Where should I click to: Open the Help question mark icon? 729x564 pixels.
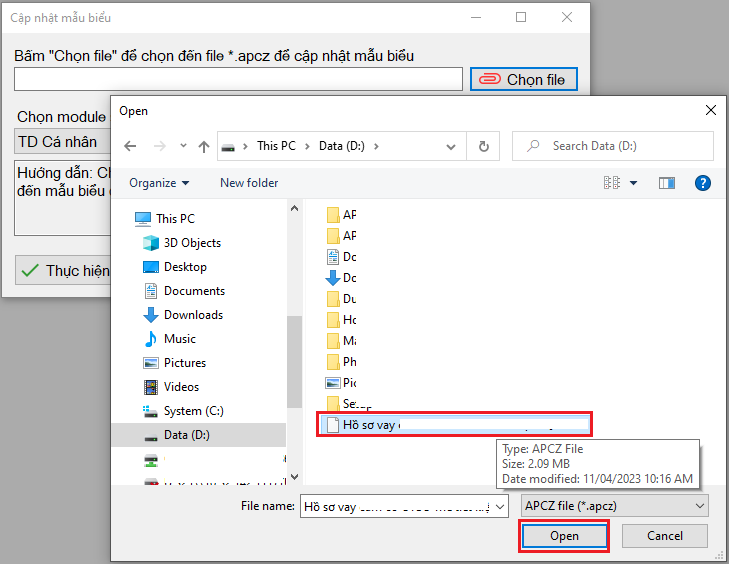point(703,183)
